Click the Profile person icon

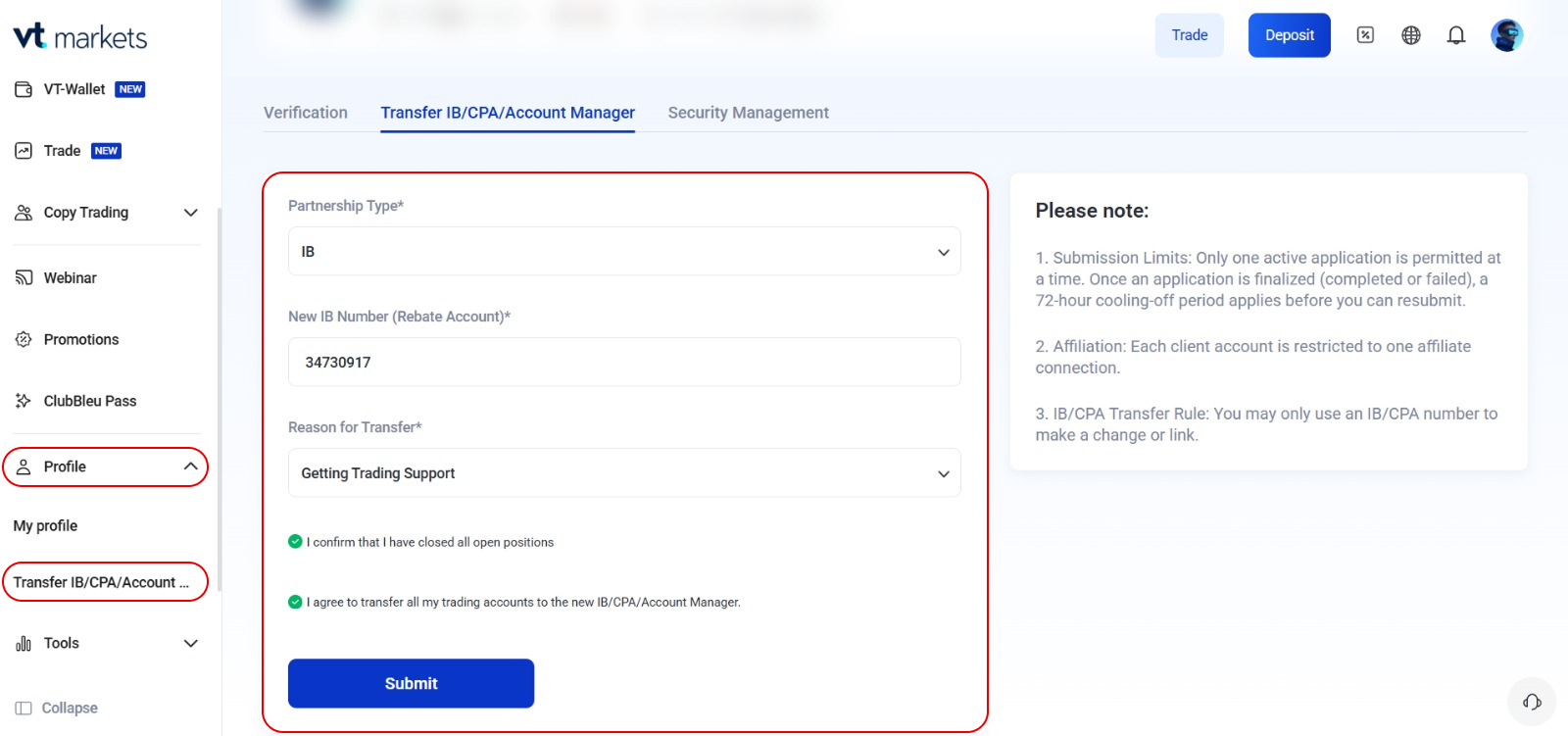24,466
